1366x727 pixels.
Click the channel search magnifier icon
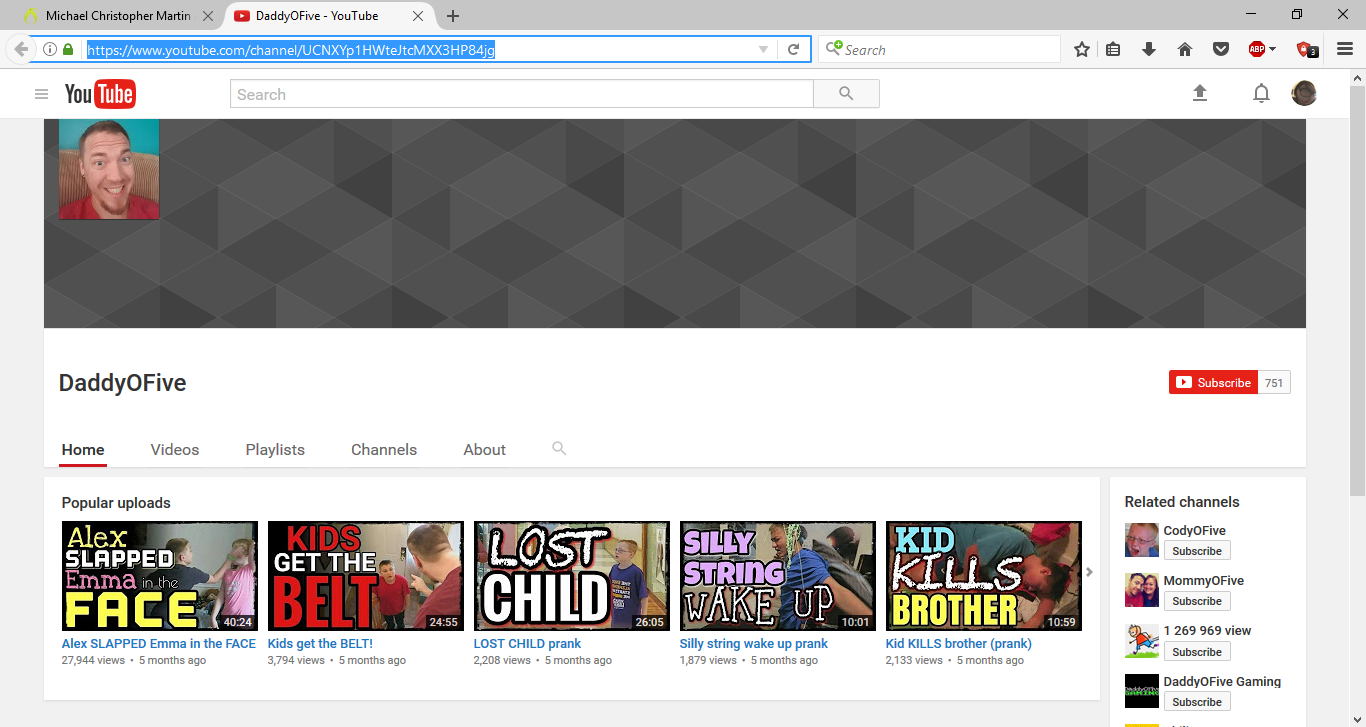click(559, 449)
